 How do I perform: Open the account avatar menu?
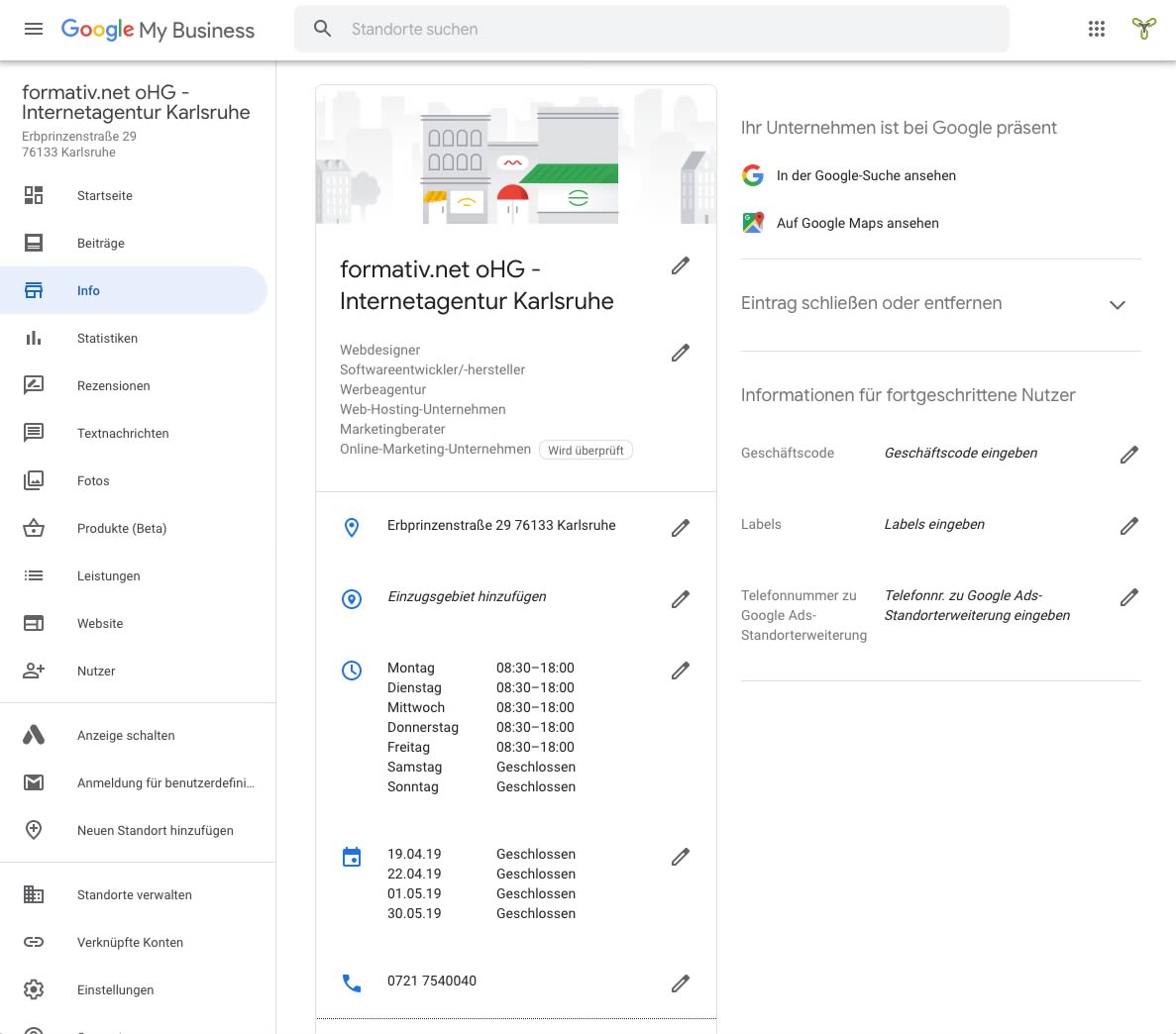(x=1143, y=29)
